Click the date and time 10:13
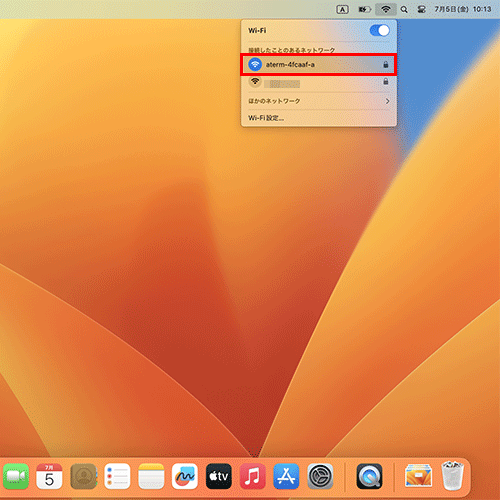500x500 pixels. 463,9
